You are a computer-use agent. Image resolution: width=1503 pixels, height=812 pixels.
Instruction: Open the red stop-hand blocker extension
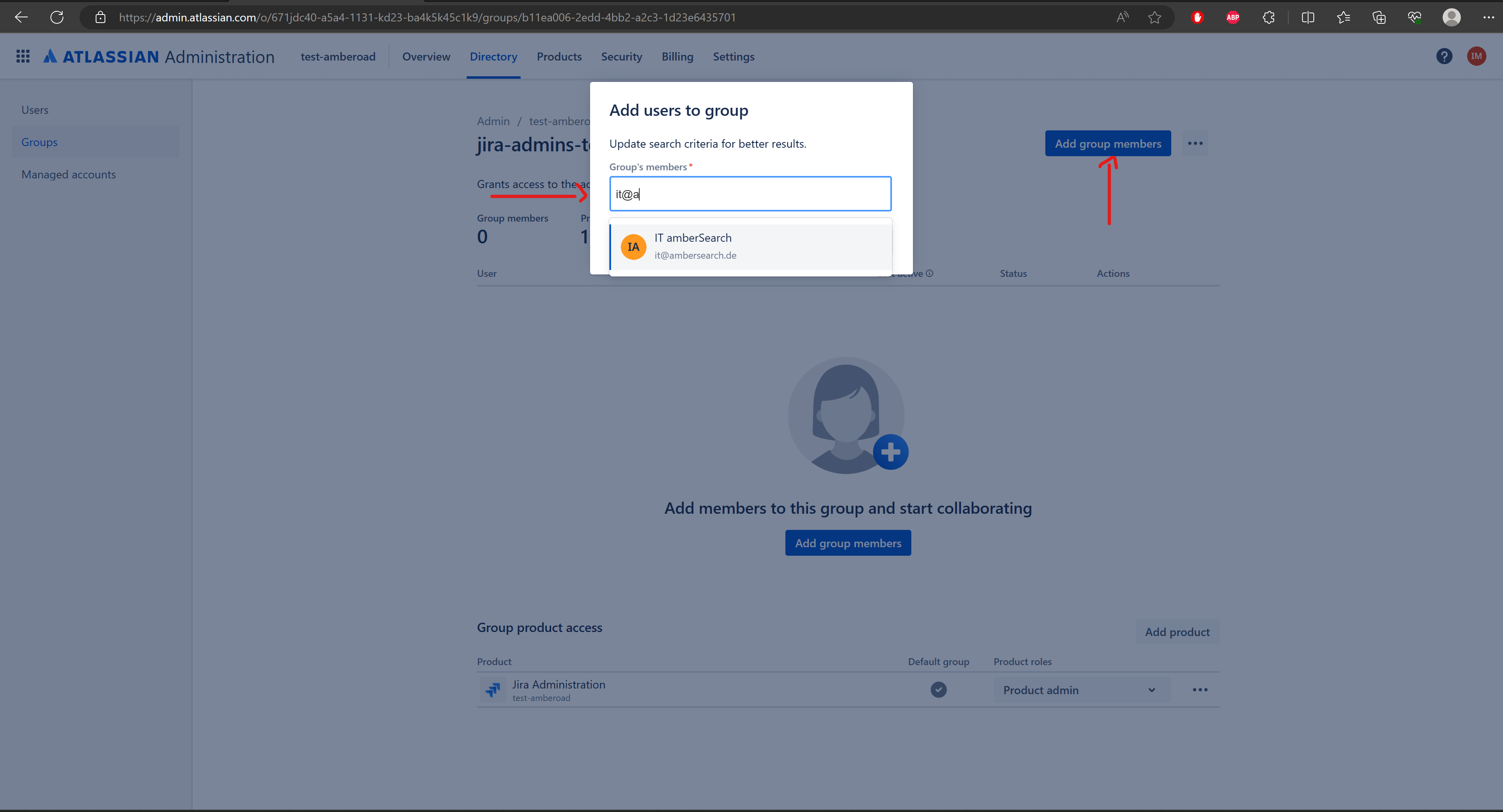coord(1197,17)
